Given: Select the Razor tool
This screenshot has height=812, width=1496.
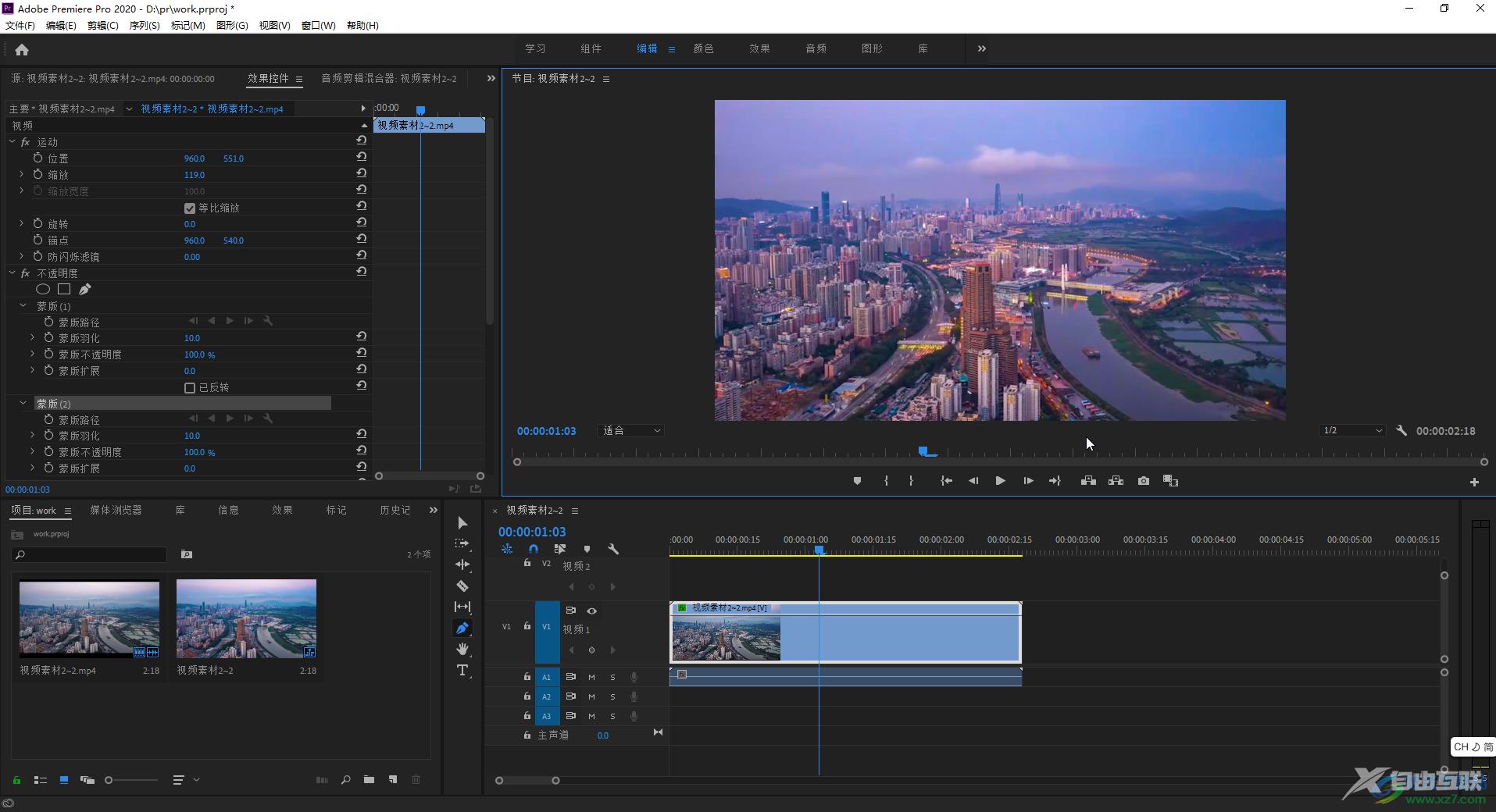Looking at the screenshot, I should 462,586.
